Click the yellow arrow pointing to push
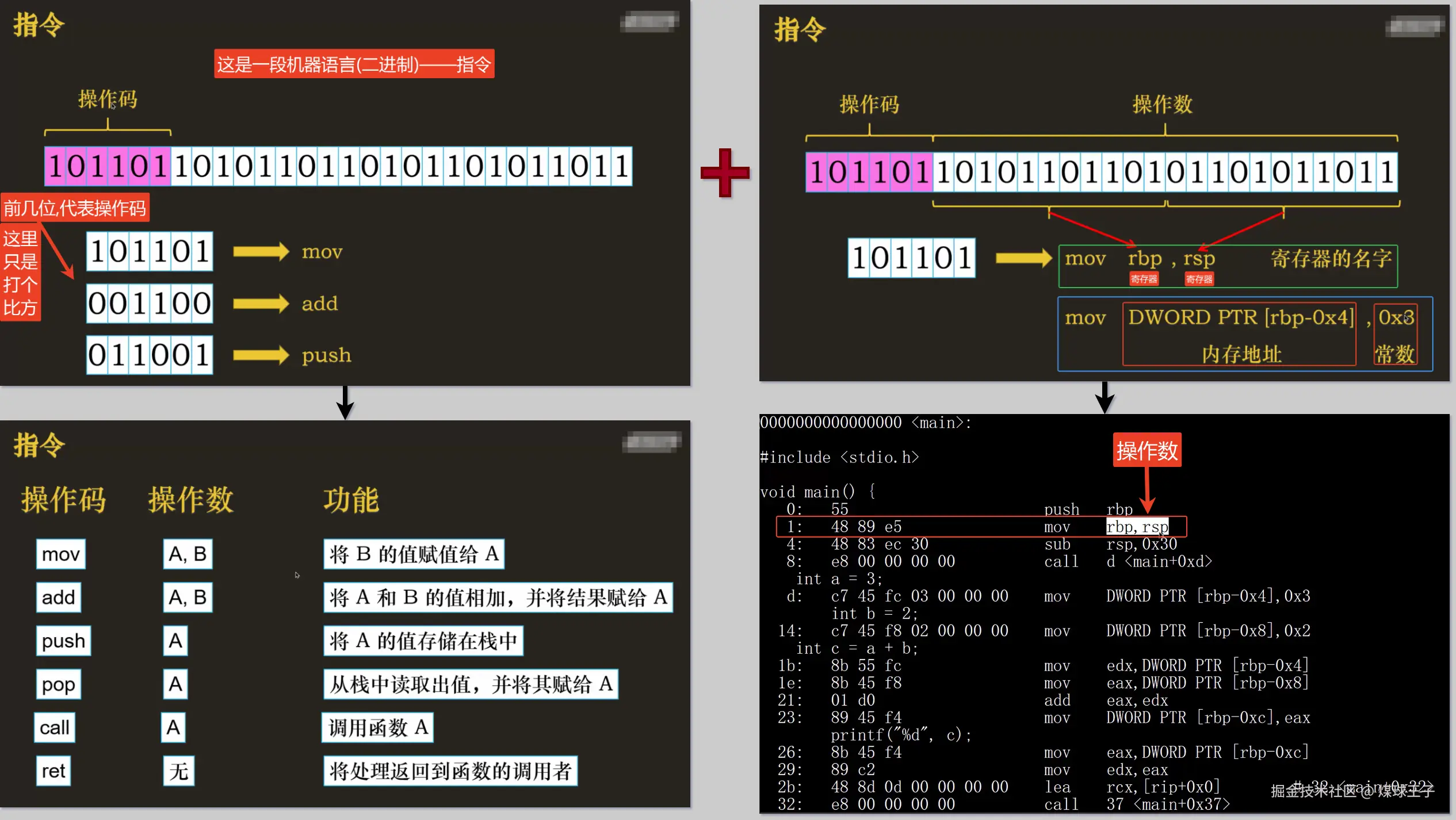 (x=261, y=355)
